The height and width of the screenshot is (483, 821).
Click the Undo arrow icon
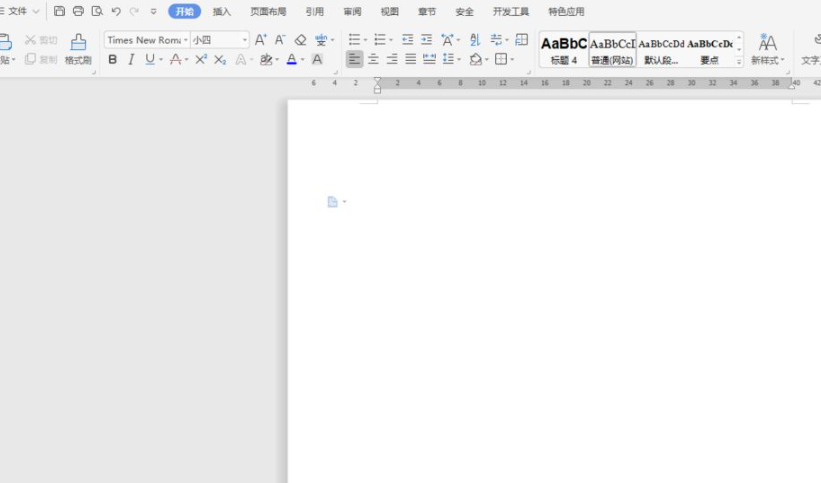coord(116,11)
